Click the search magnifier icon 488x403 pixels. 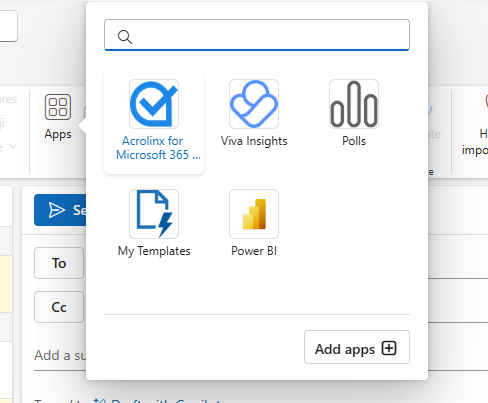coord(125,37)
